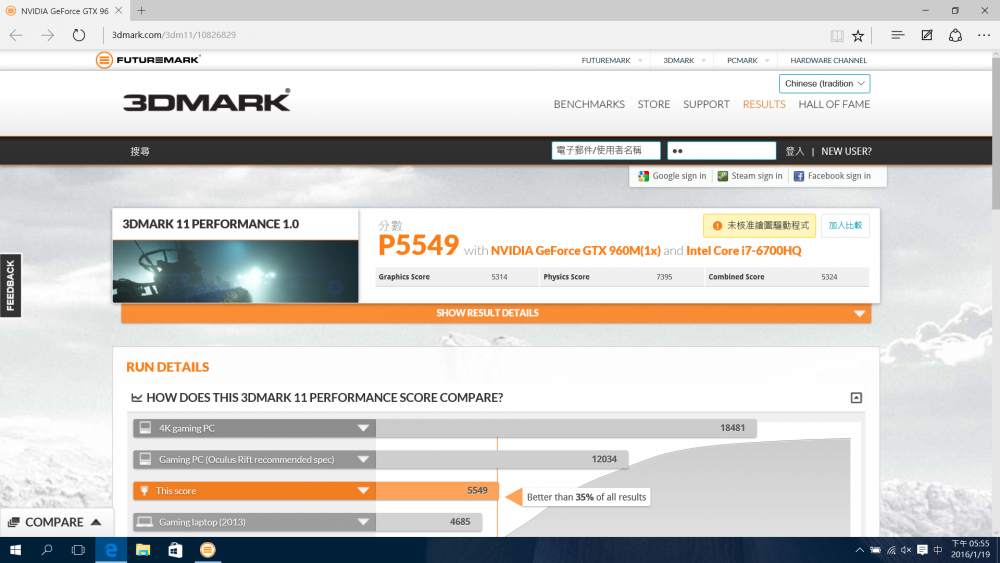This screenshot has width=1000, height=563.
Task: Open the Chinese (traditional) language dropdown
Action: point(824,84)
